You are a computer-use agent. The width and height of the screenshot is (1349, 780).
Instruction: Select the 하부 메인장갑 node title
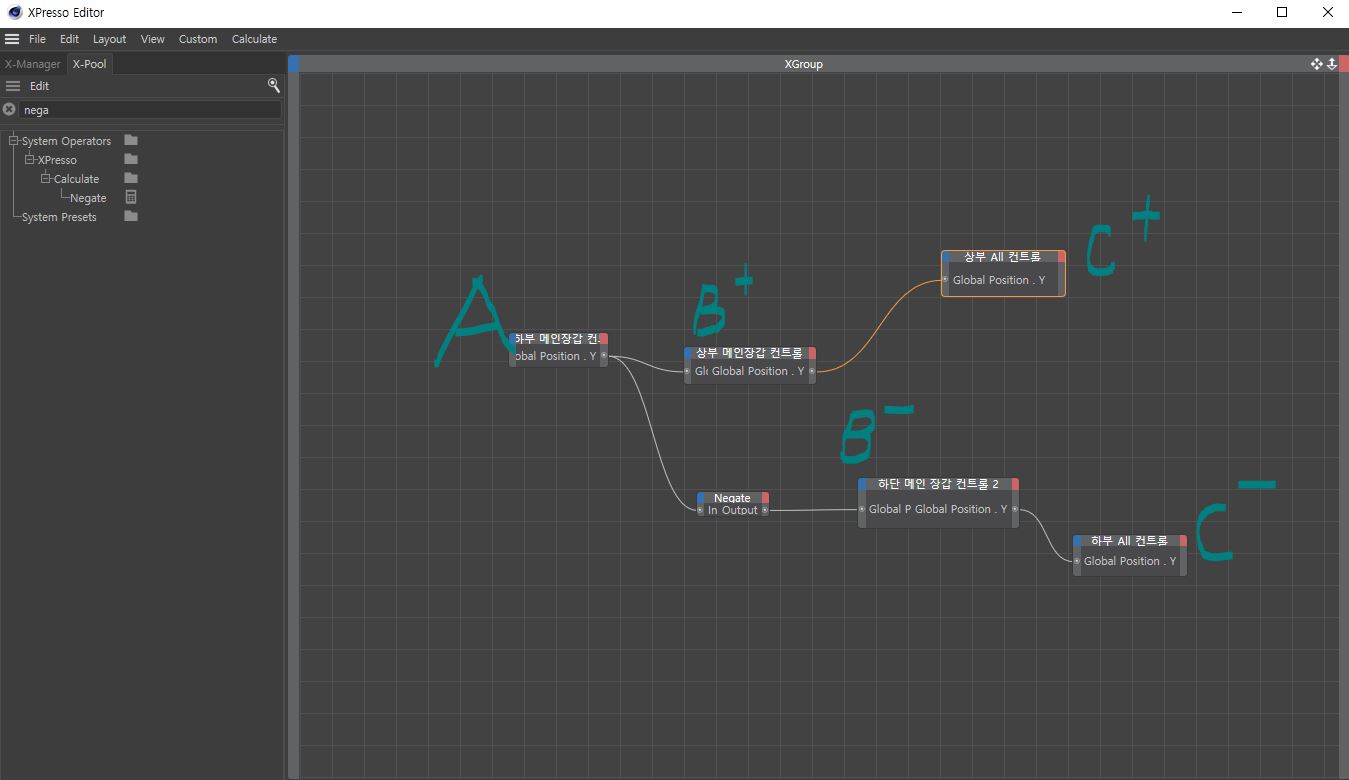(x=557, y=339)
